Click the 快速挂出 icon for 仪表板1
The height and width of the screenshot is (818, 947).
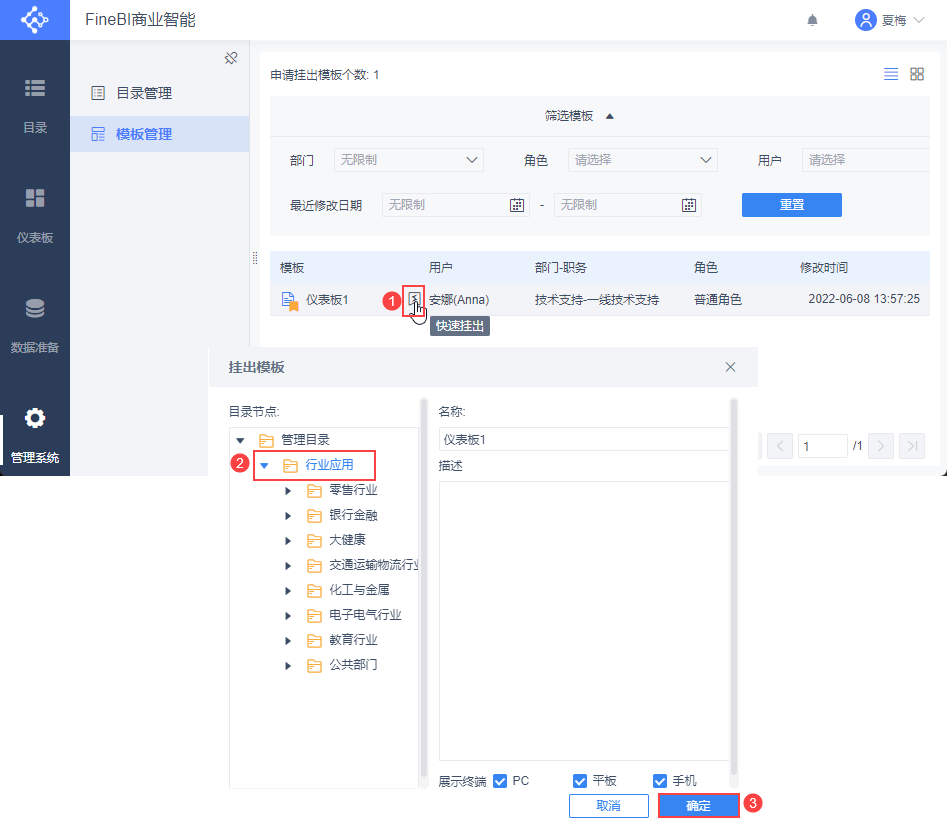pos(414,298)
